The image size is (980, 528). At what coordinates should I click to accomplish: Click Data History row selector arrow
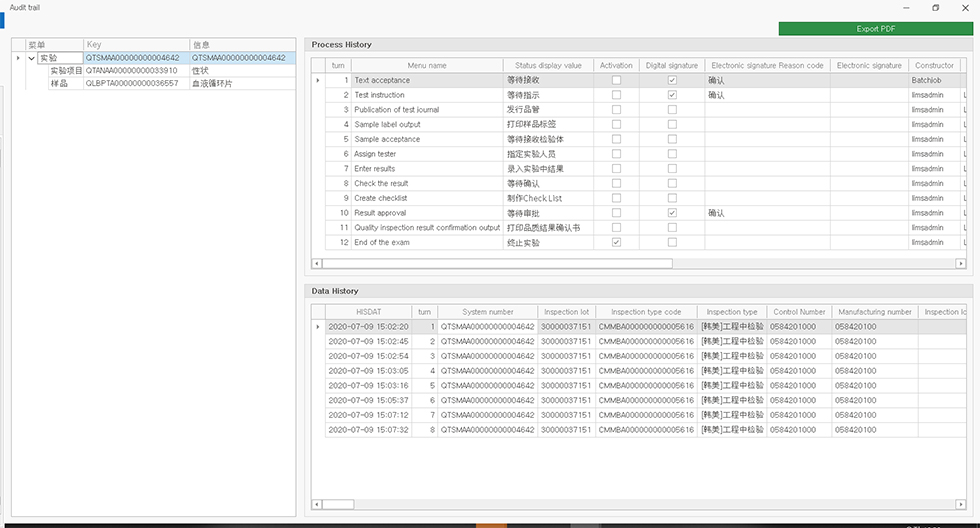click(318, 327)
